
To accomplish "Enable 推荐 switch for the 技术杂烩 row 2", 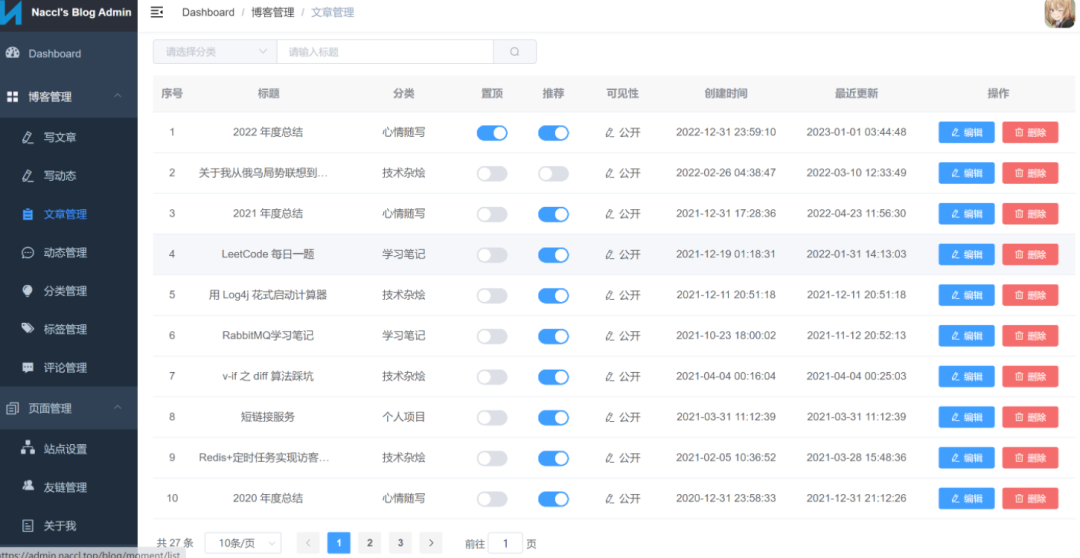I will tap(553, 174).
